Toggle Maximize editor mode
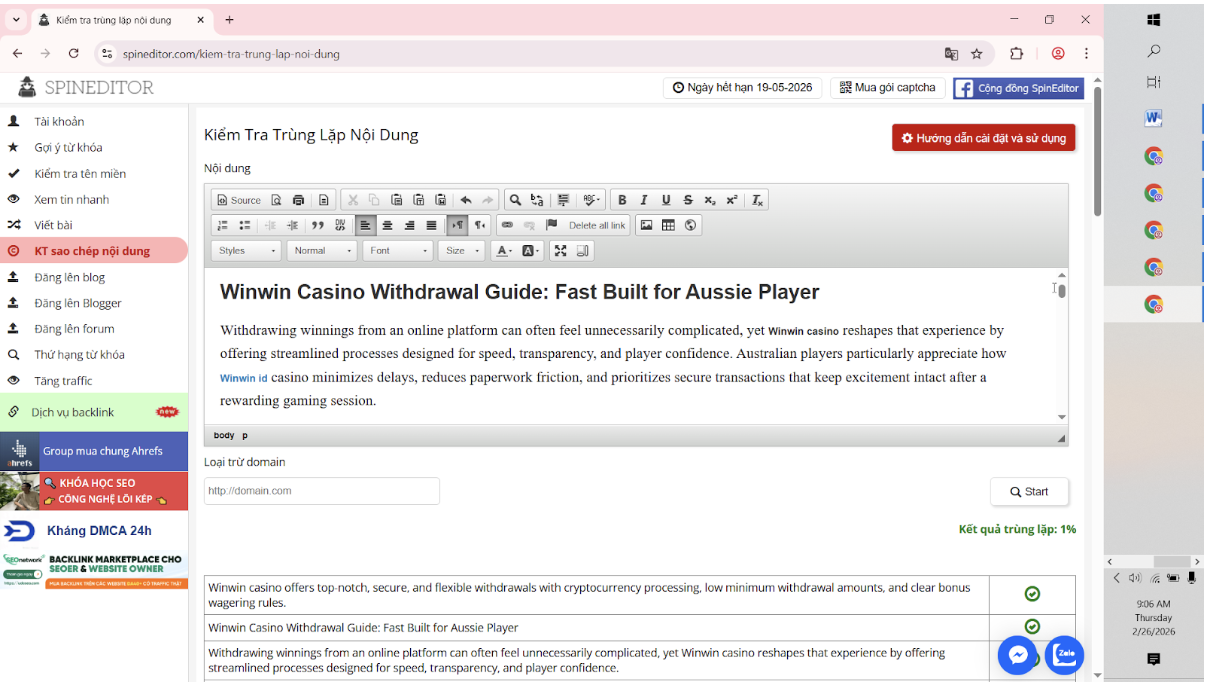Screen dimensions: 1206x684 [x=560, y=251]
